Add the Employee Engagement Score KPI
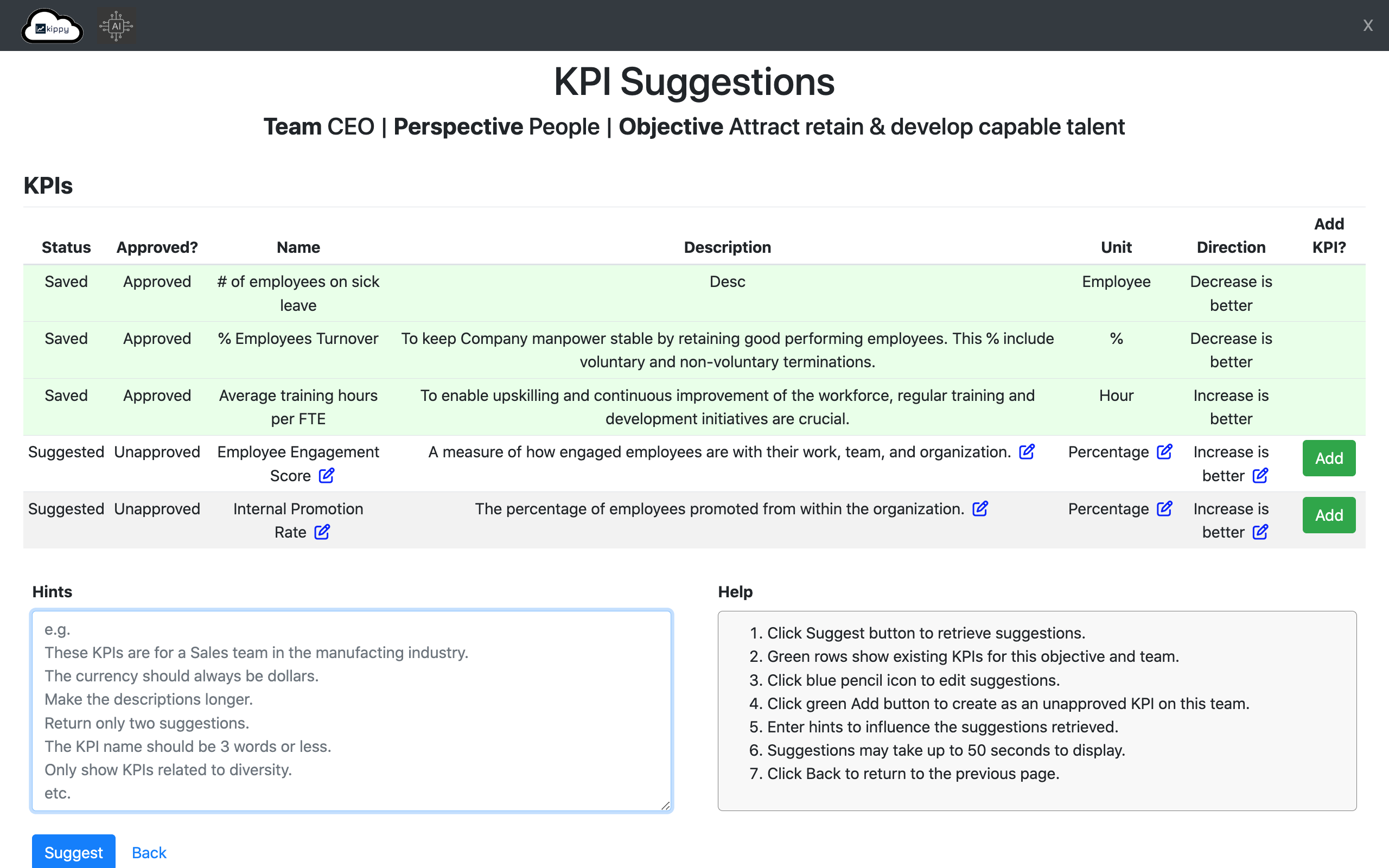Viewport: 1389px width, 868px height. (1329, 458)
